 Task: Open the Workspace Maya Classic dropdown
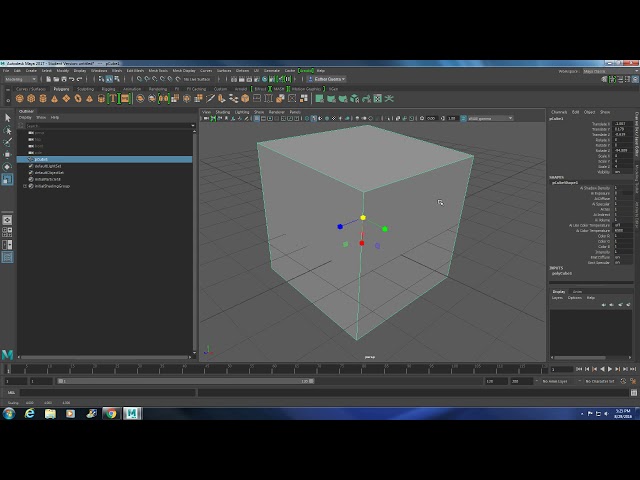click(x=609, y=71)
